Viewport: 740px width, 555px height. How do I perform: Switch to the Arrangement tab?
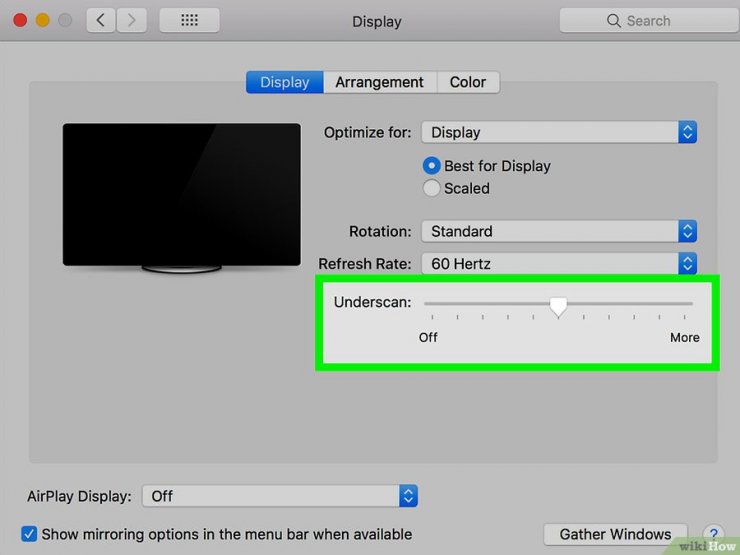[x=379, y=82]
